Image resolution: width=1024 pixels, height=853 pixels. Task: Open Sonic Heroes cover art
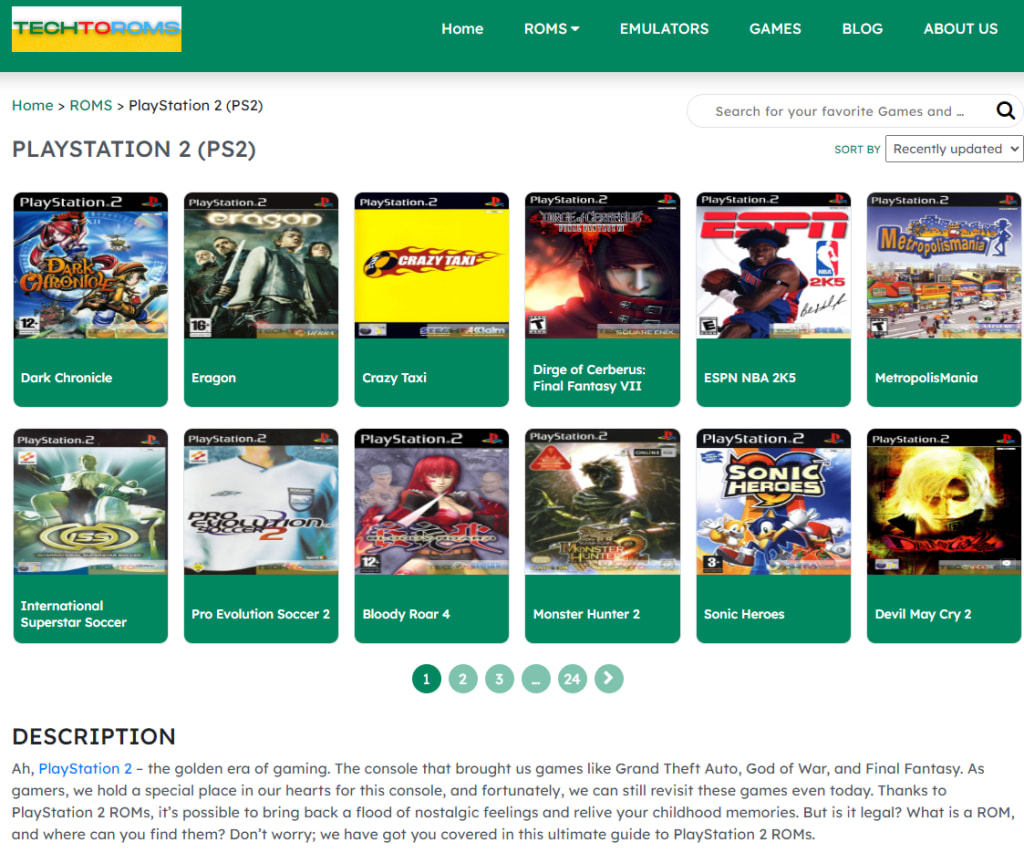tap(773, 502)
